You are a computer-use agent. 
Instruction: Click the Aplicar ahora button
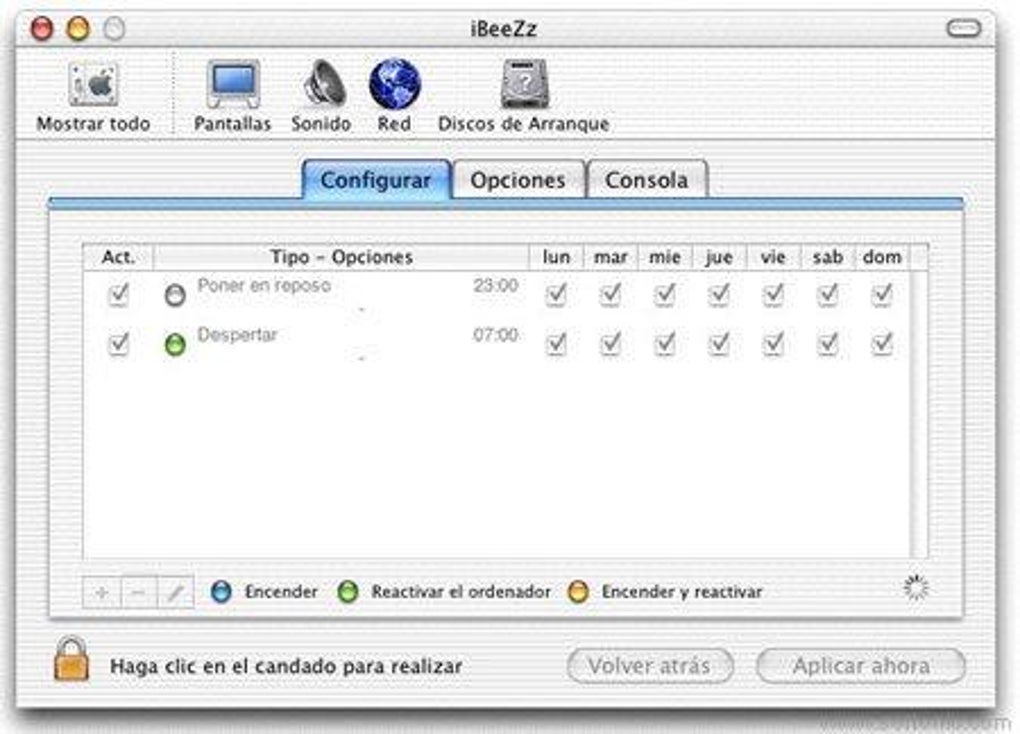coord(861,666)
